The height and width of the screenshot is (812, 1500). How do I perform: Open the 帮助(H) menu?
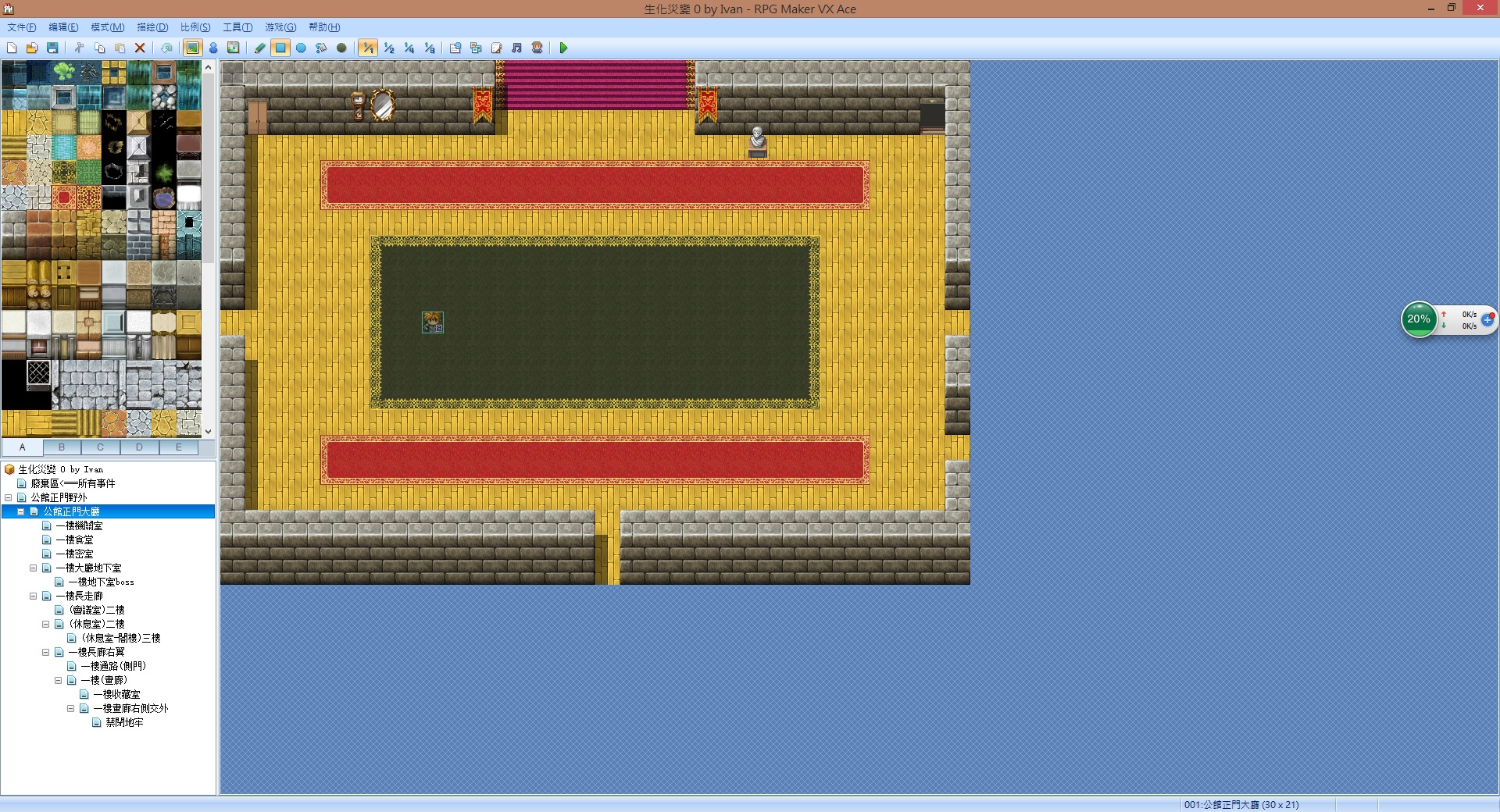point(323,27)
